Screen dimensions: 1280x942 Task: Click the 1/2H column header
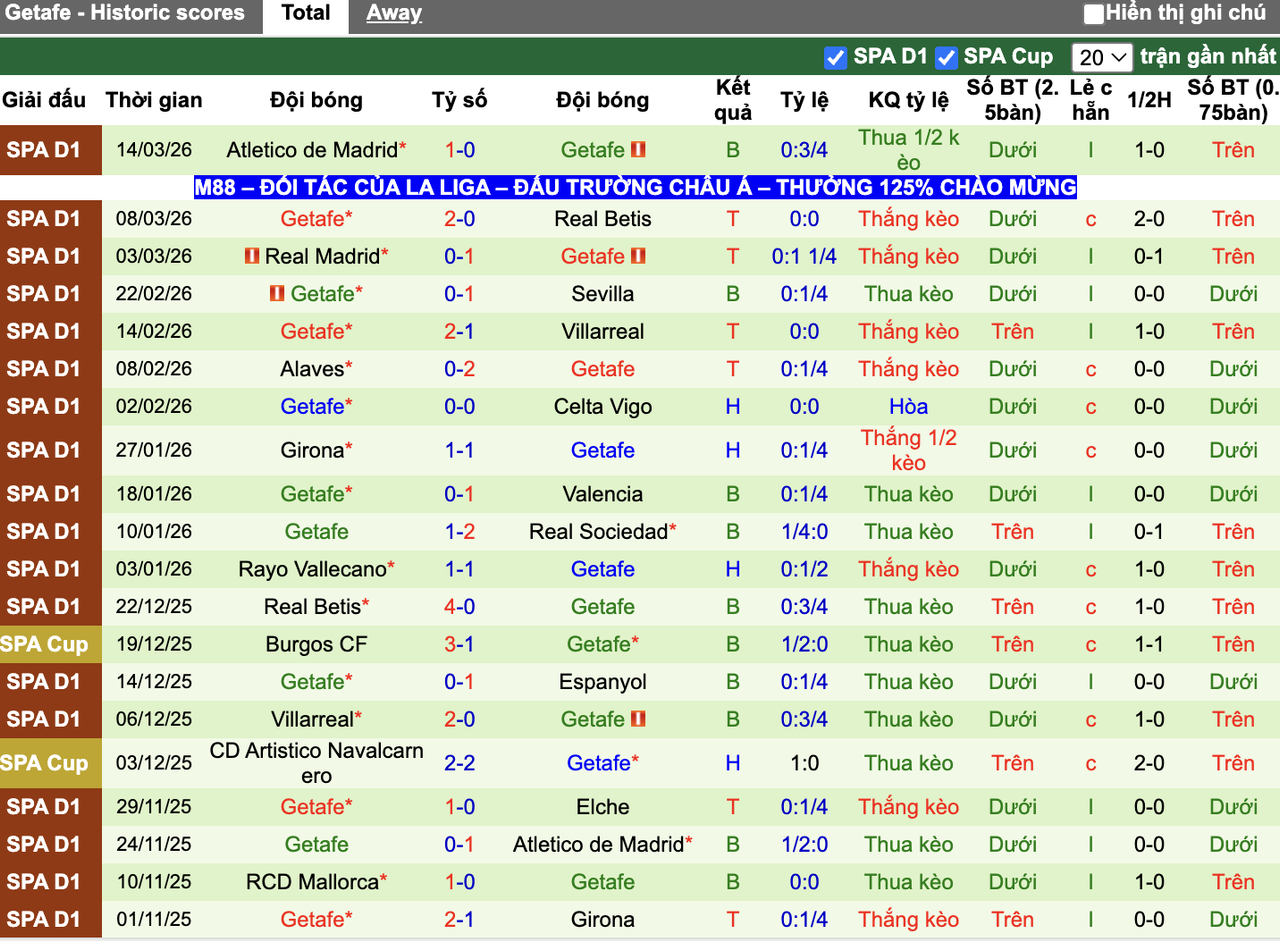1149,100
